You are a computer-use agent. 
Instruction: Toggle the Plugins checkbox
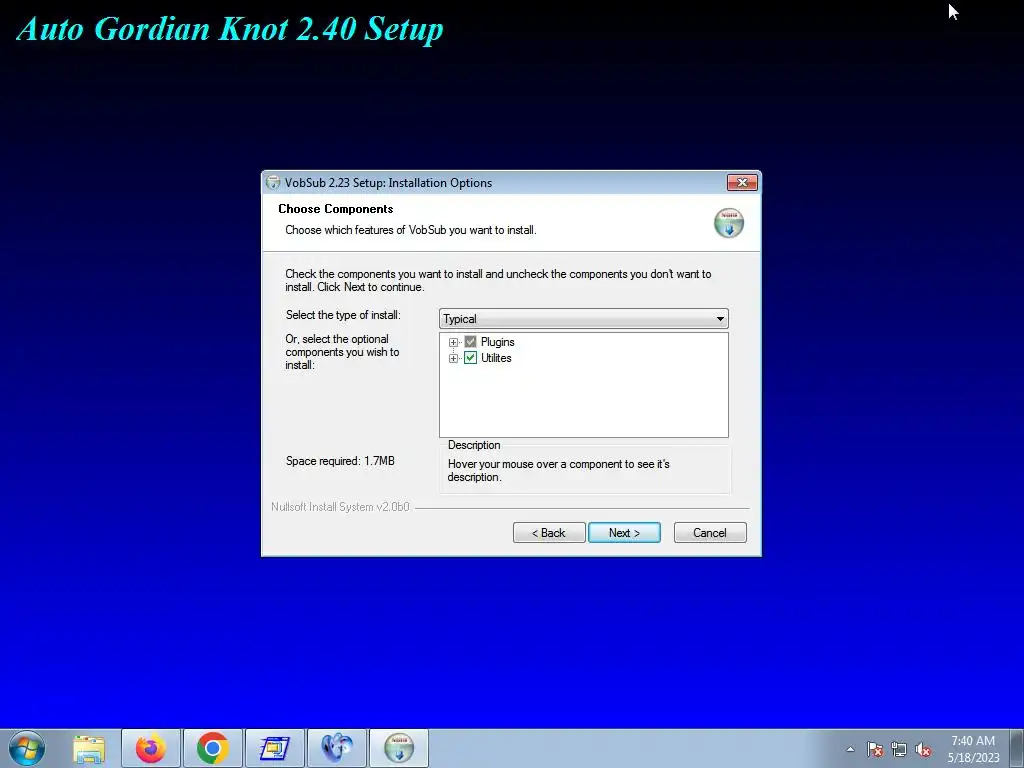pos(470,342)
